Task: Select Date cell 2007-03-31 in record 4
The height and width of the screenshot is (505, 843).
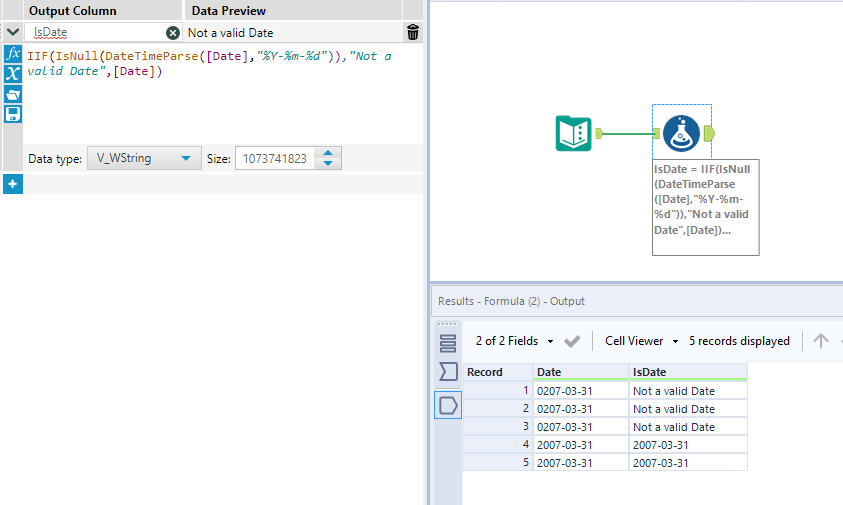Action: [581, 445]
